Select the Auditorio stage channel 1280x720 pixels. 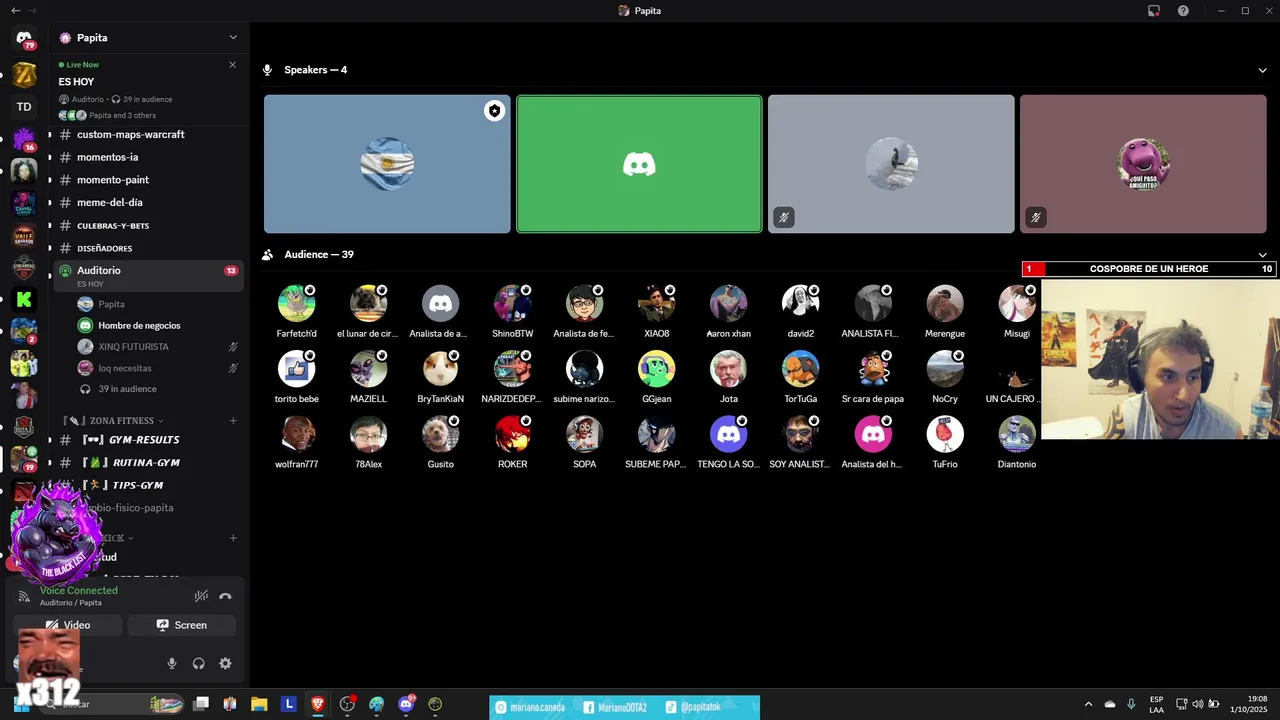[x=148, y=275]
